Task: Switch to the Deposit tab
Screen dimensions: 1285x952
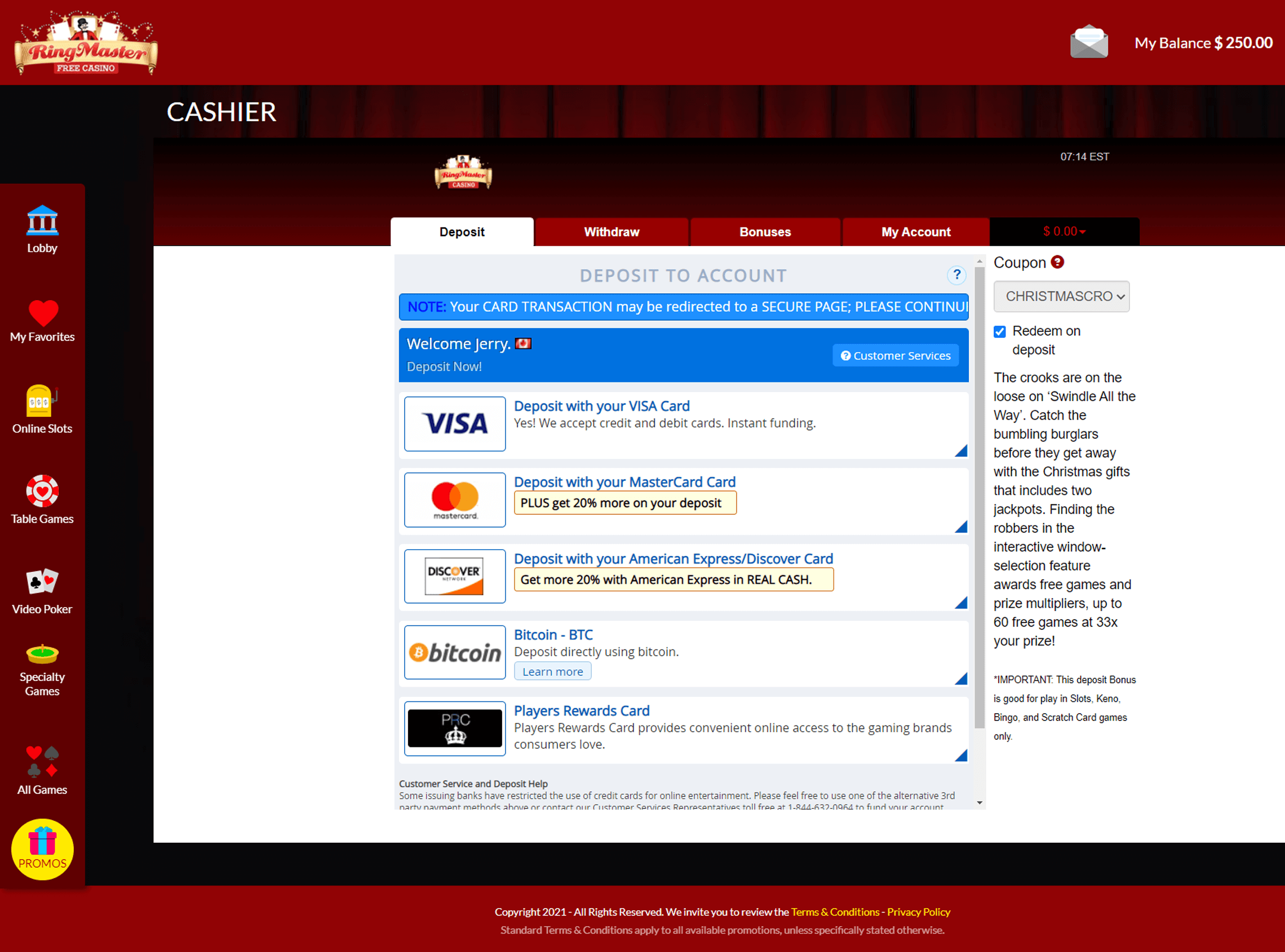Action: (462, 232)
